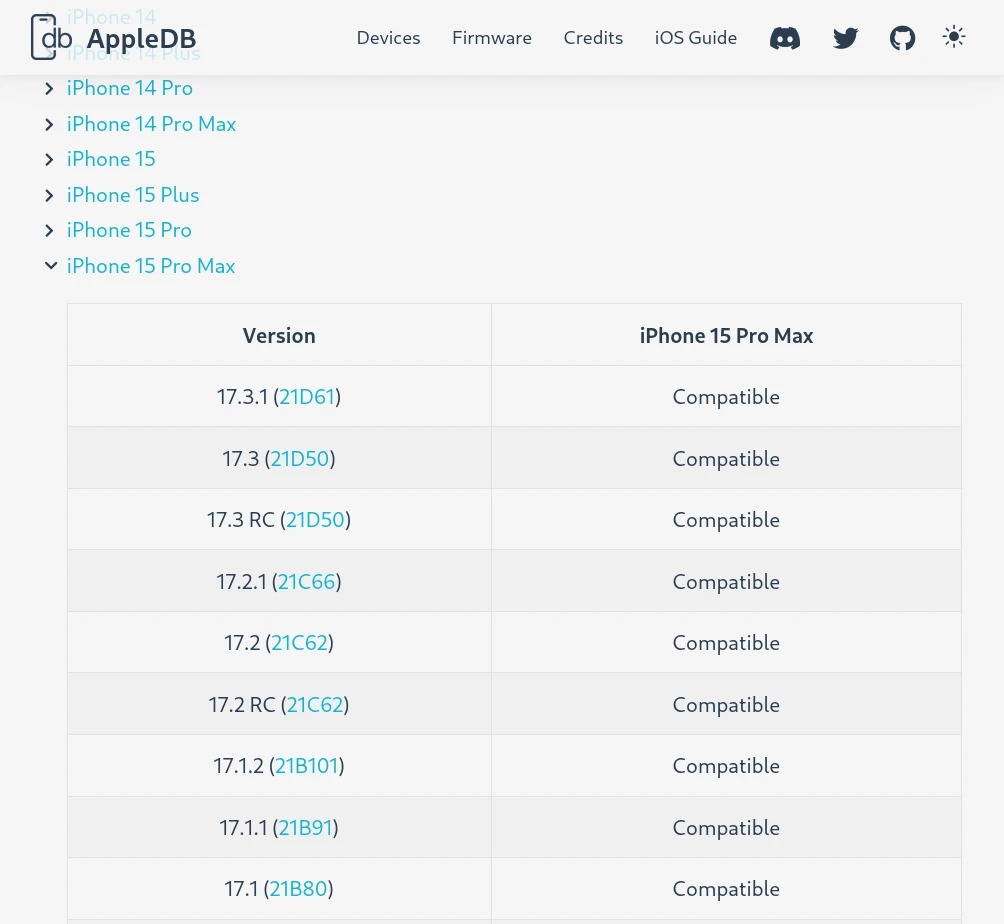The image size is (1004, 924).
Task: Click Compatible cell in 17.3 row
Action: click(726, 459)
